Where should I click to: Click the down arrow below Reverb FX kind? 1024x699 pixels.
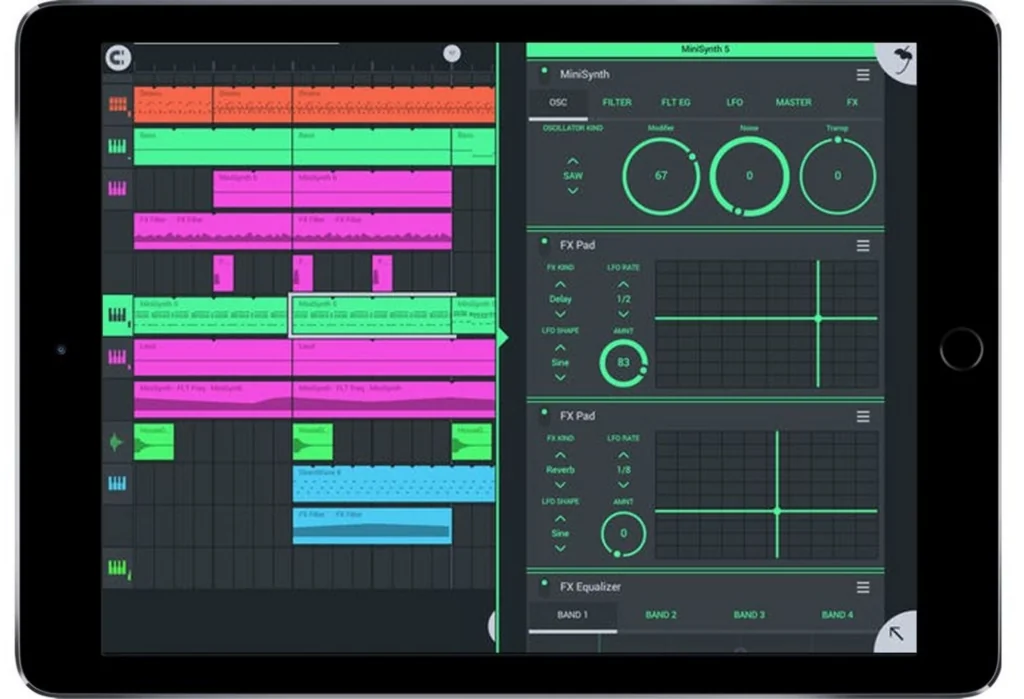point(560,485)
